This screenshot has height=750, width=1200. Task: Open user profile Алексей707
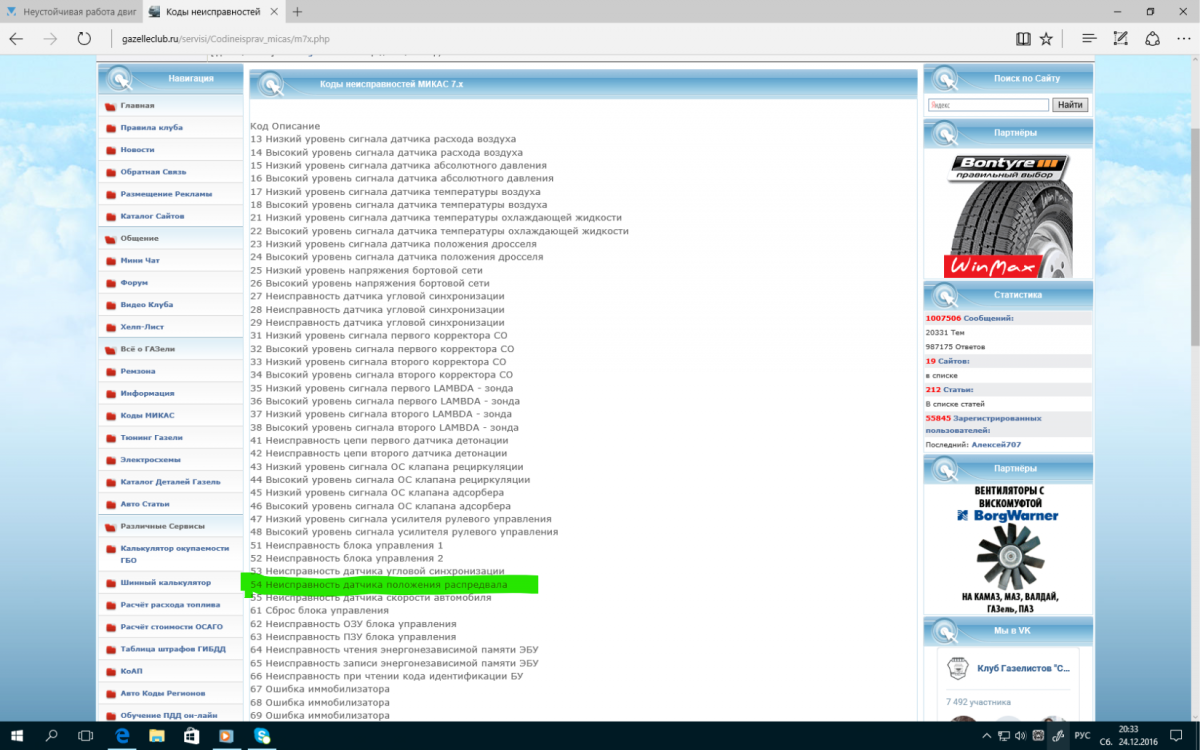996,444
